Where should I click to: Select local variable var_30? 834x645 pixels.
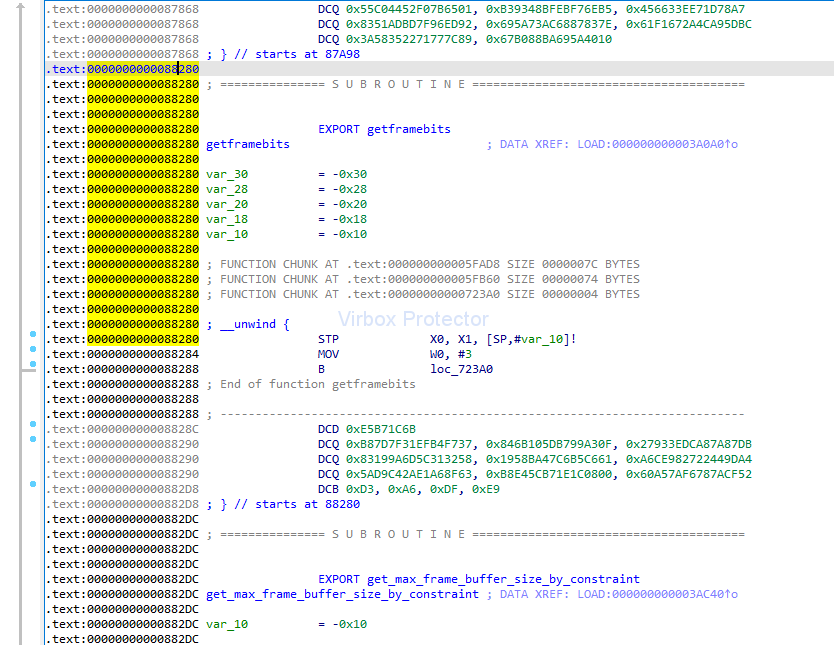click(227, 174)
